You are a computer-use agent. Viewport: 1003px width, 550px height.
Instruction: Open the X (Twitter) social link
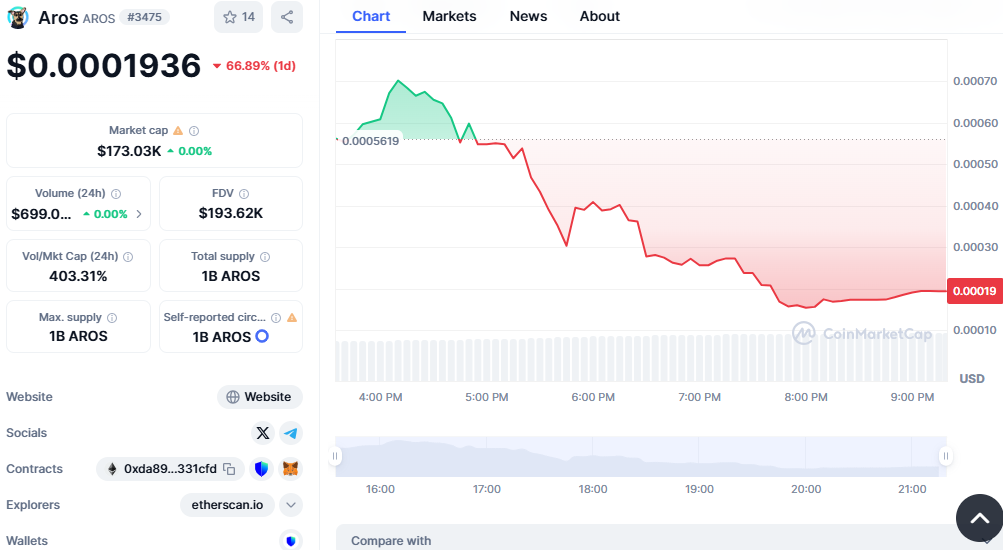(262, 433)
